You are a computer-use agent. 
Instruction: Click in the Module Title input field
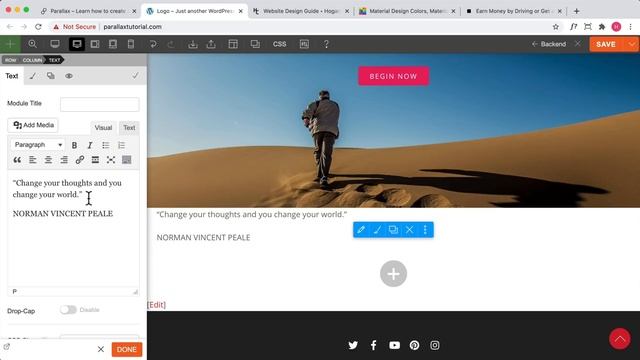(x=100, y=104)
